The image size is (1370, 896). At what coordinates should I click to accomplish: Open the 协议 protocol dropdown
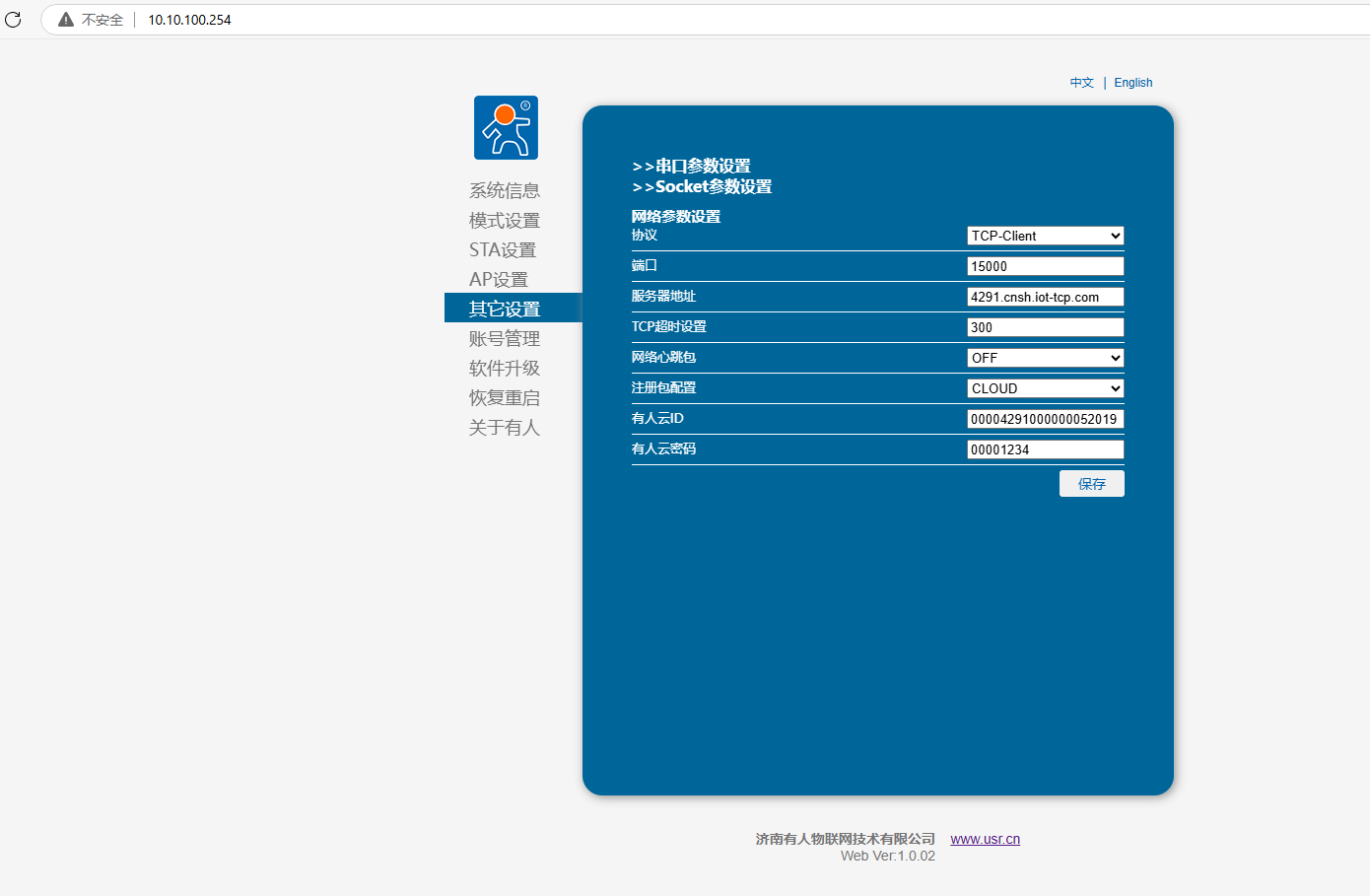tap(1045, 236)
